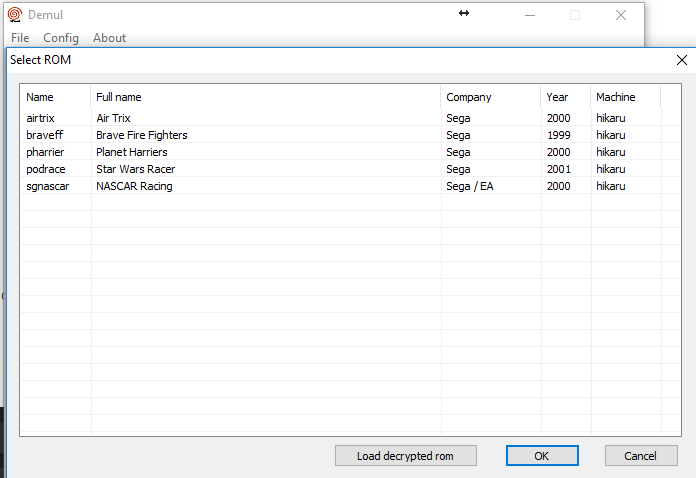696x478 pixels.
Task: Close the Select ROM dialog
Action: point(682,60)
